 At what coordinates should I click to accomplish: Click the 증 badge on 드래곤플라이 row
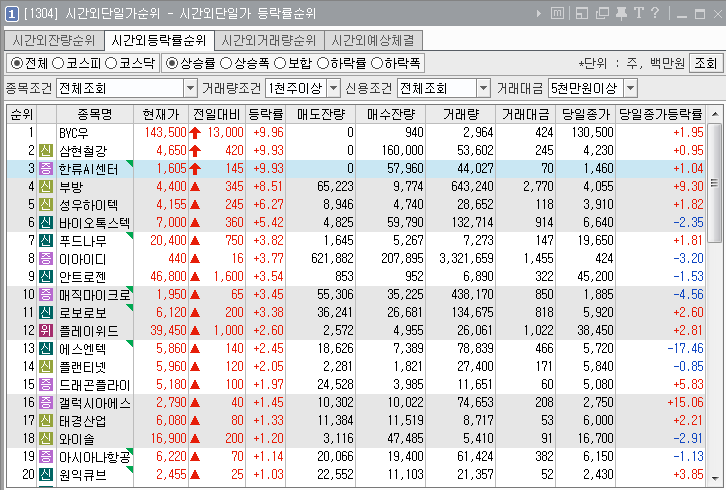45,385
